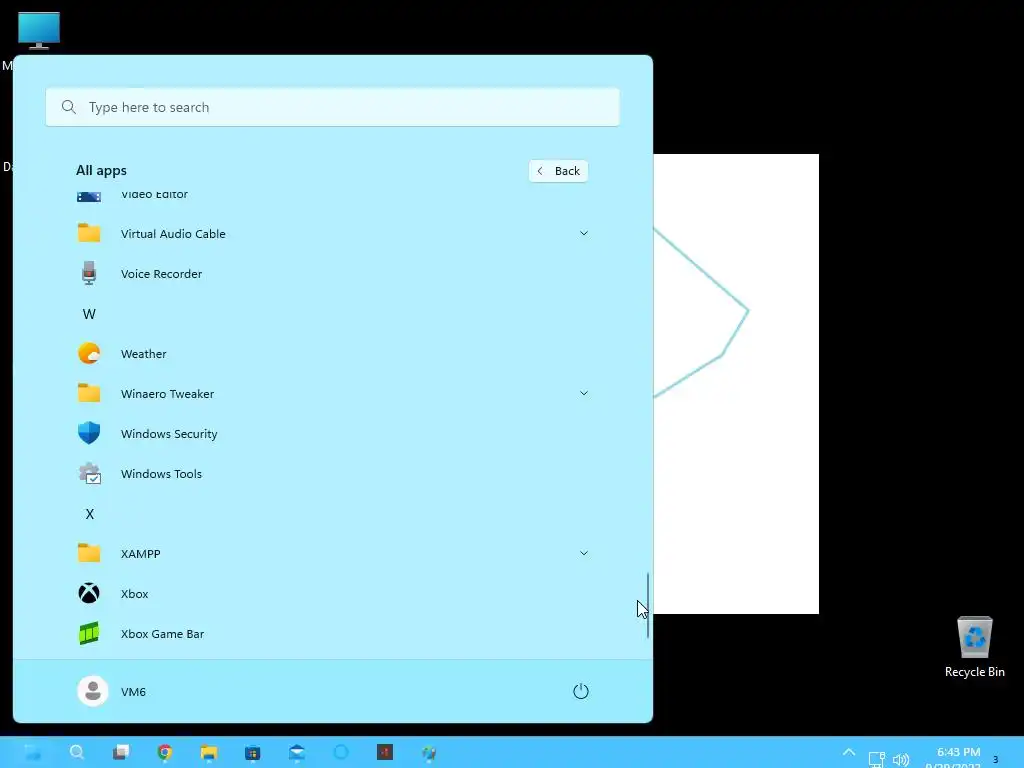
Task: Open Windows Tools gear icon
Action: tap(89, 473)
